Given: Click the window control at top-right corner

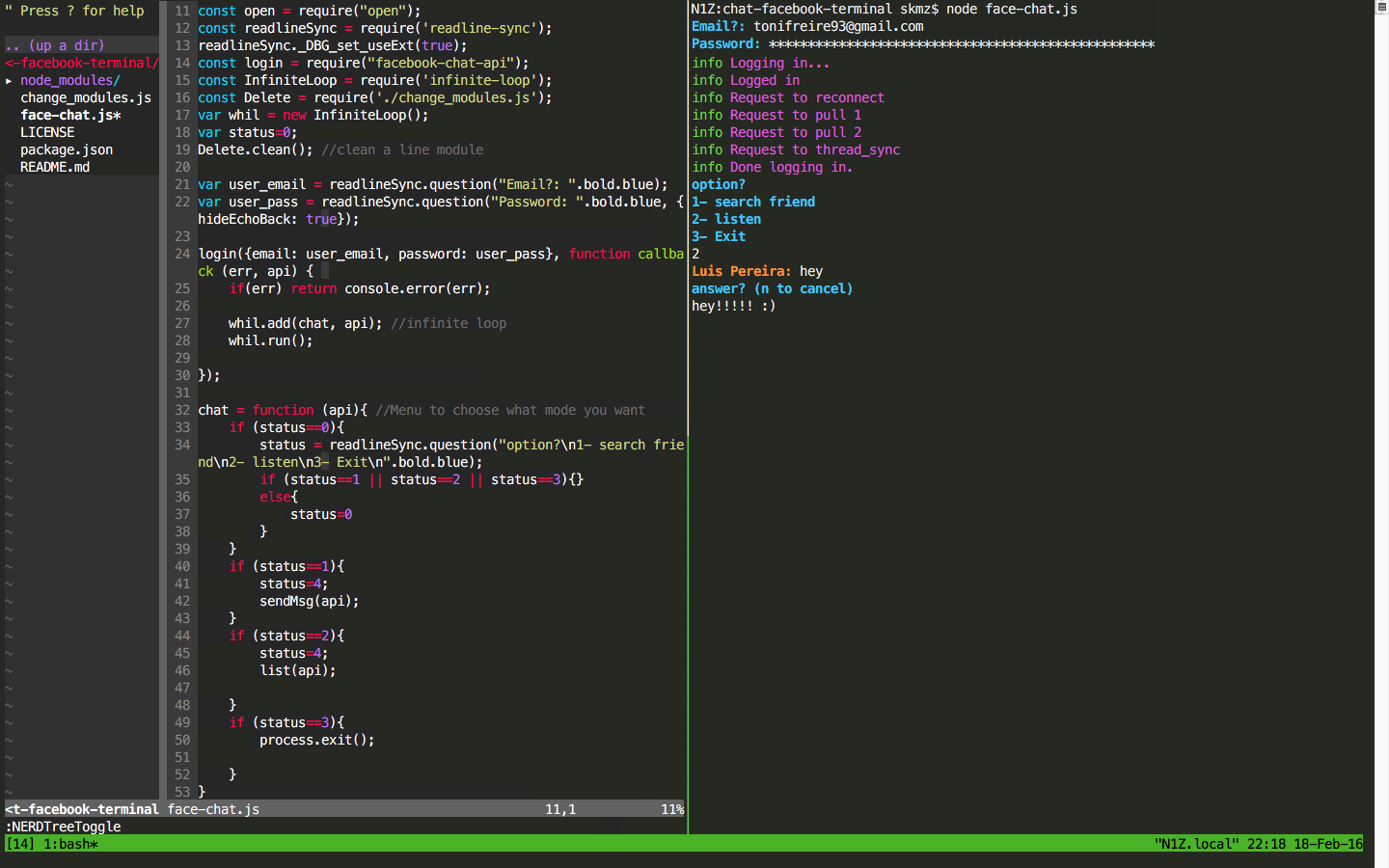Looking at the screenshot, I should tap(1380, 6).
